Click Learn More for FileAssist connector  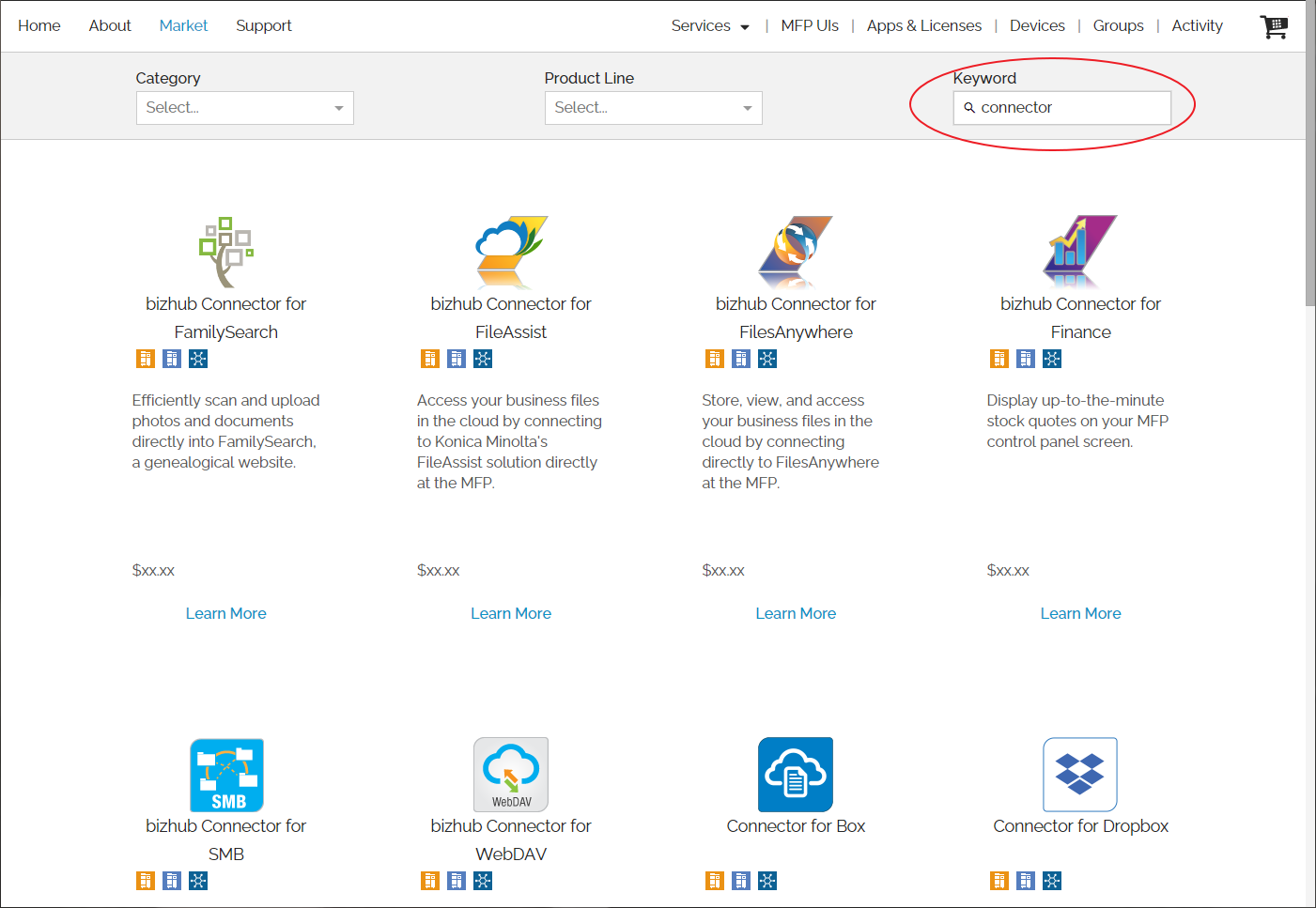pos(511,613)
